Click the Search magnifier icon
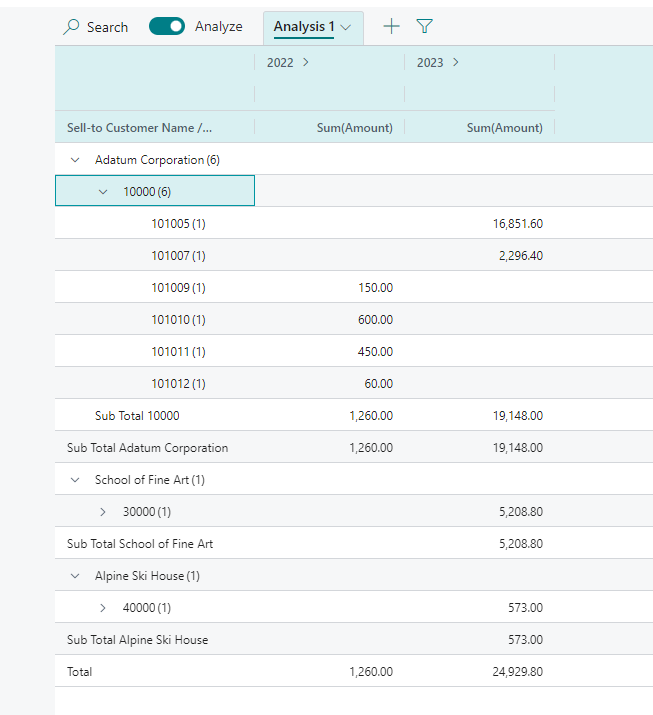The width and height of the screenshot is (653, 715). pos(71,27)
